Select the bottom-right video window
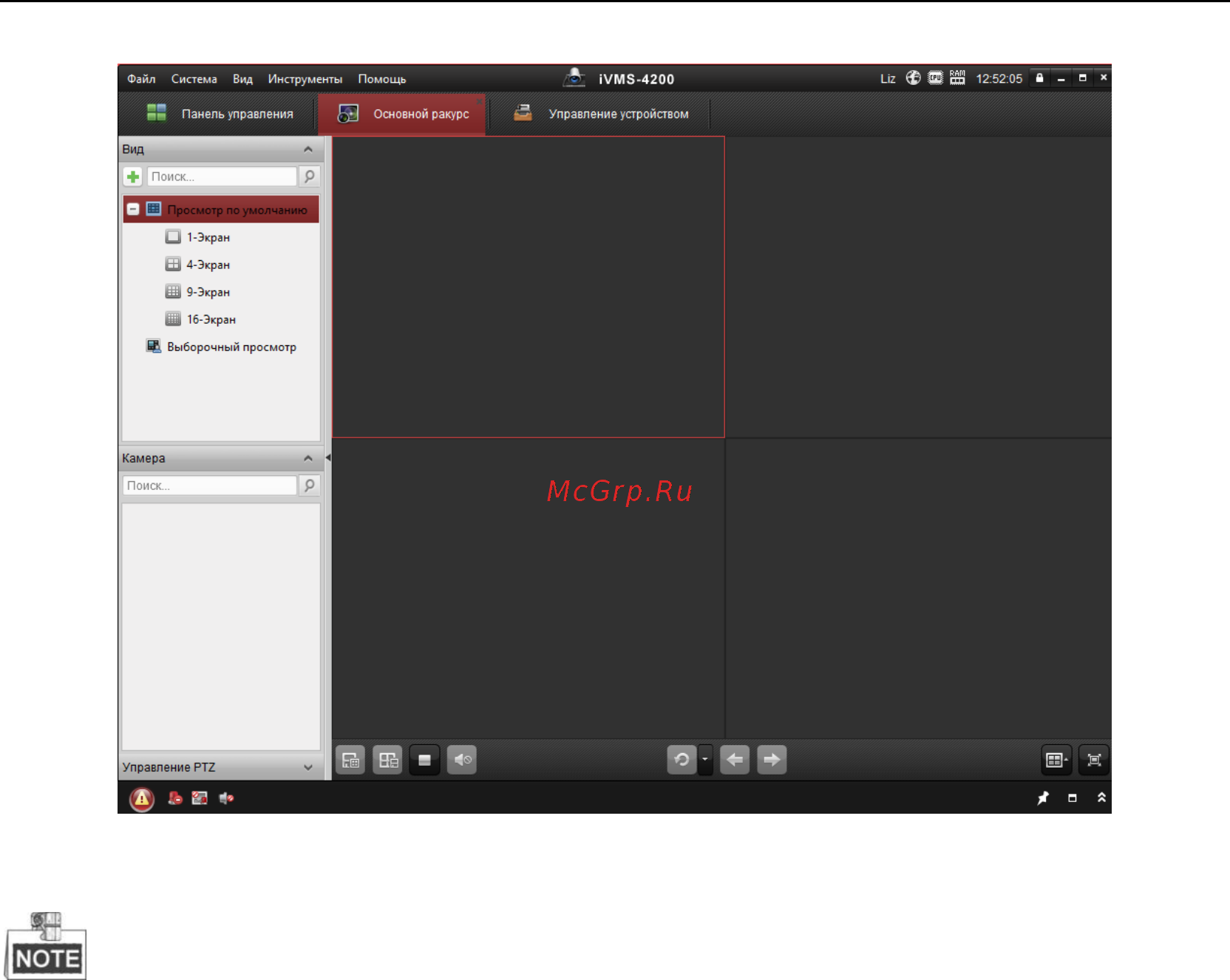This screenshot has height=980, width=1230. (919, 588)
